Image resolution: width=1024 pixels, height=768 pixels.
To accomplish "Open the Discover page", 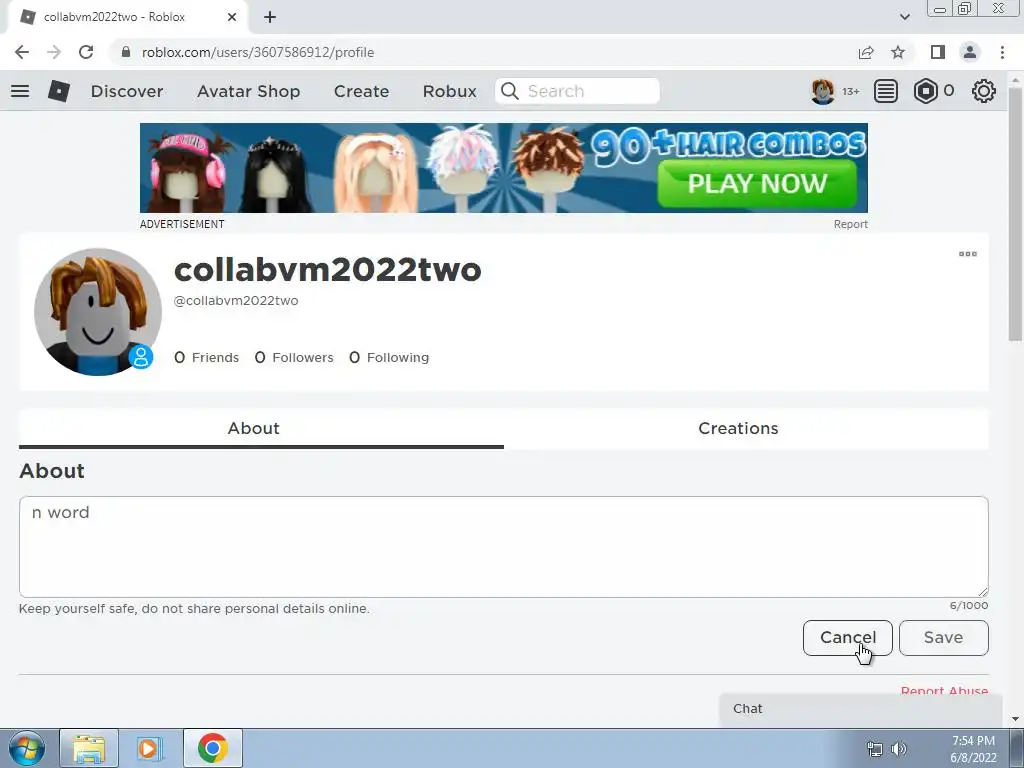I will click(x=127, y=91).
